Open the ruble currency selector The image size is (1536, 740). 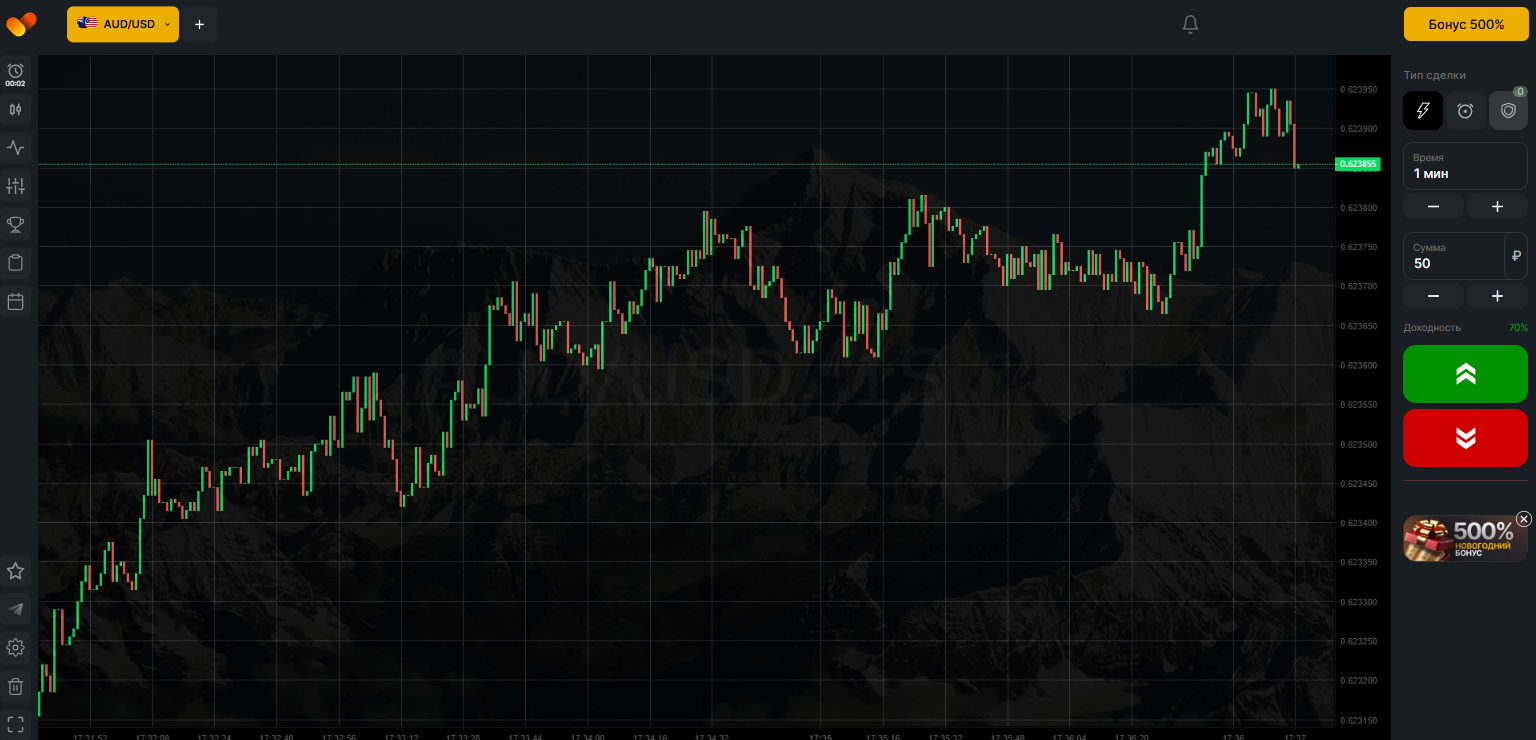pos(1516,256)
